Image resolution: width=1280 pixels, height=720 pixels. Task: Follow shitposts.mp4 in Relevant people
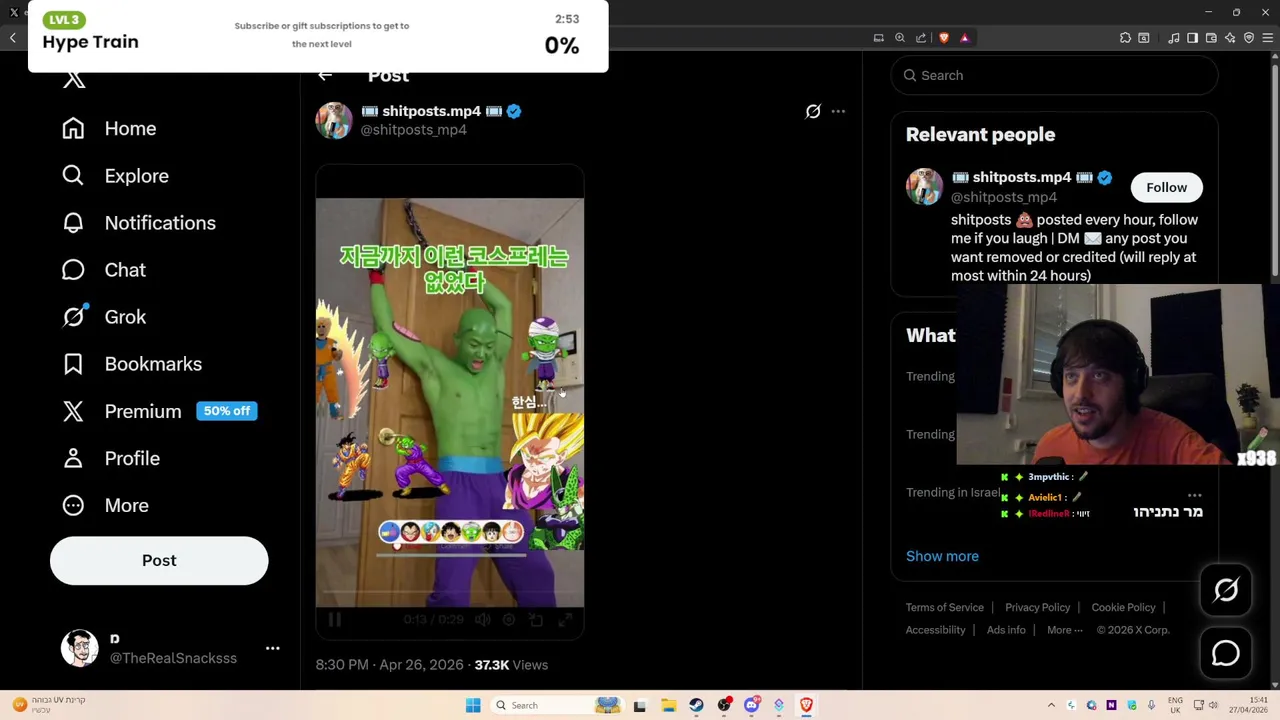(x=1166, y=188)
